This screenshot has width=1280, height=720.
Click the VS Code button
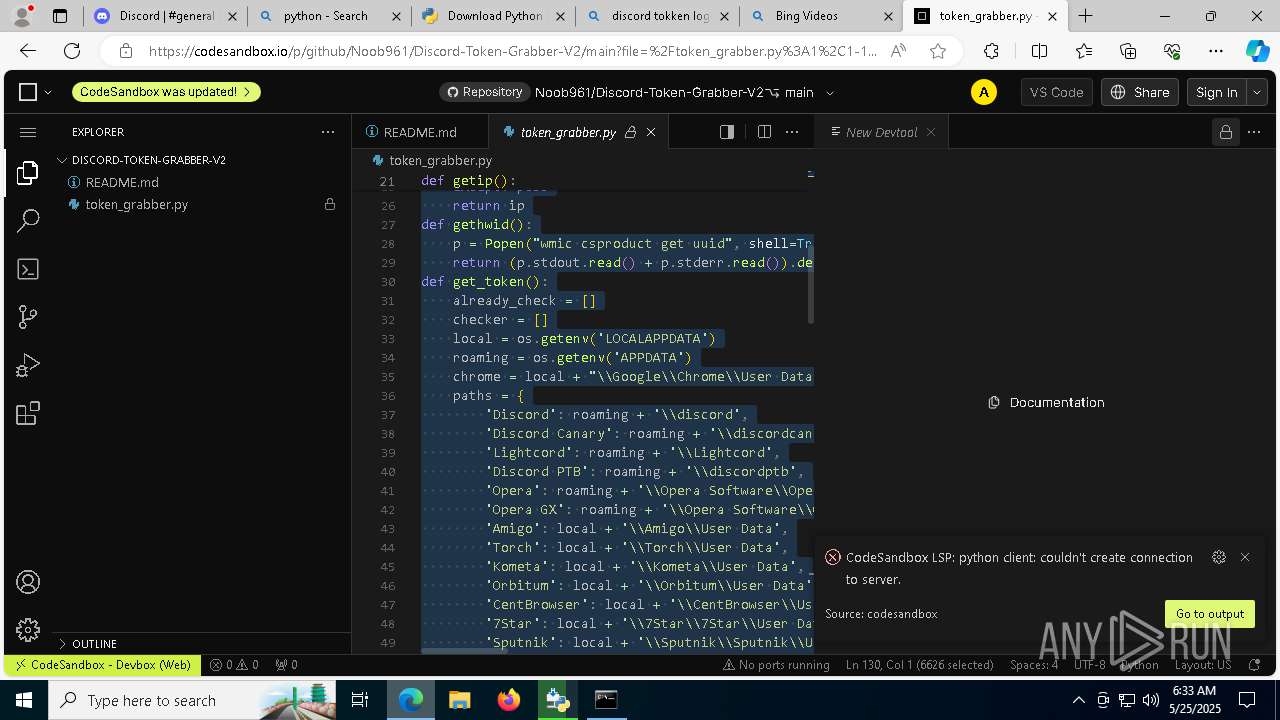[1056, 92]
